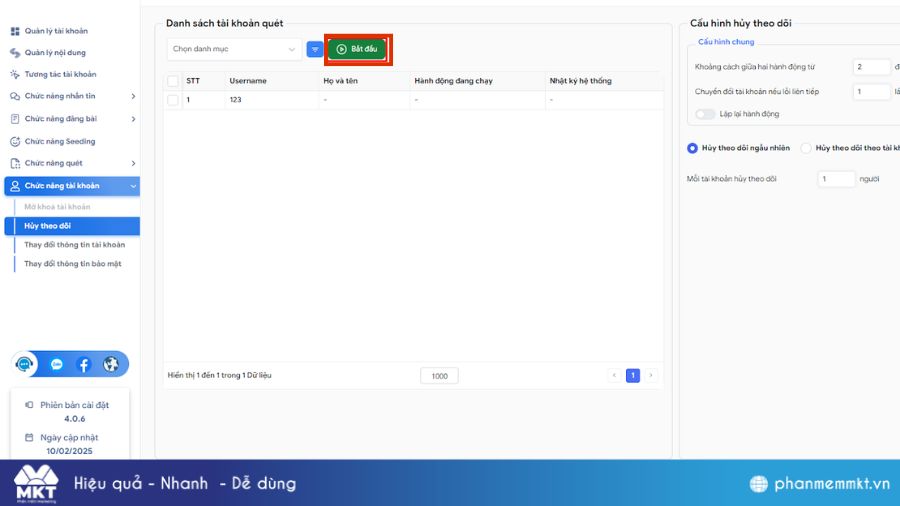The width and height of the screenshot is (900, 506).
Task: Collapse the Chức năng tài khoản menu
Action: coord(133,186)
